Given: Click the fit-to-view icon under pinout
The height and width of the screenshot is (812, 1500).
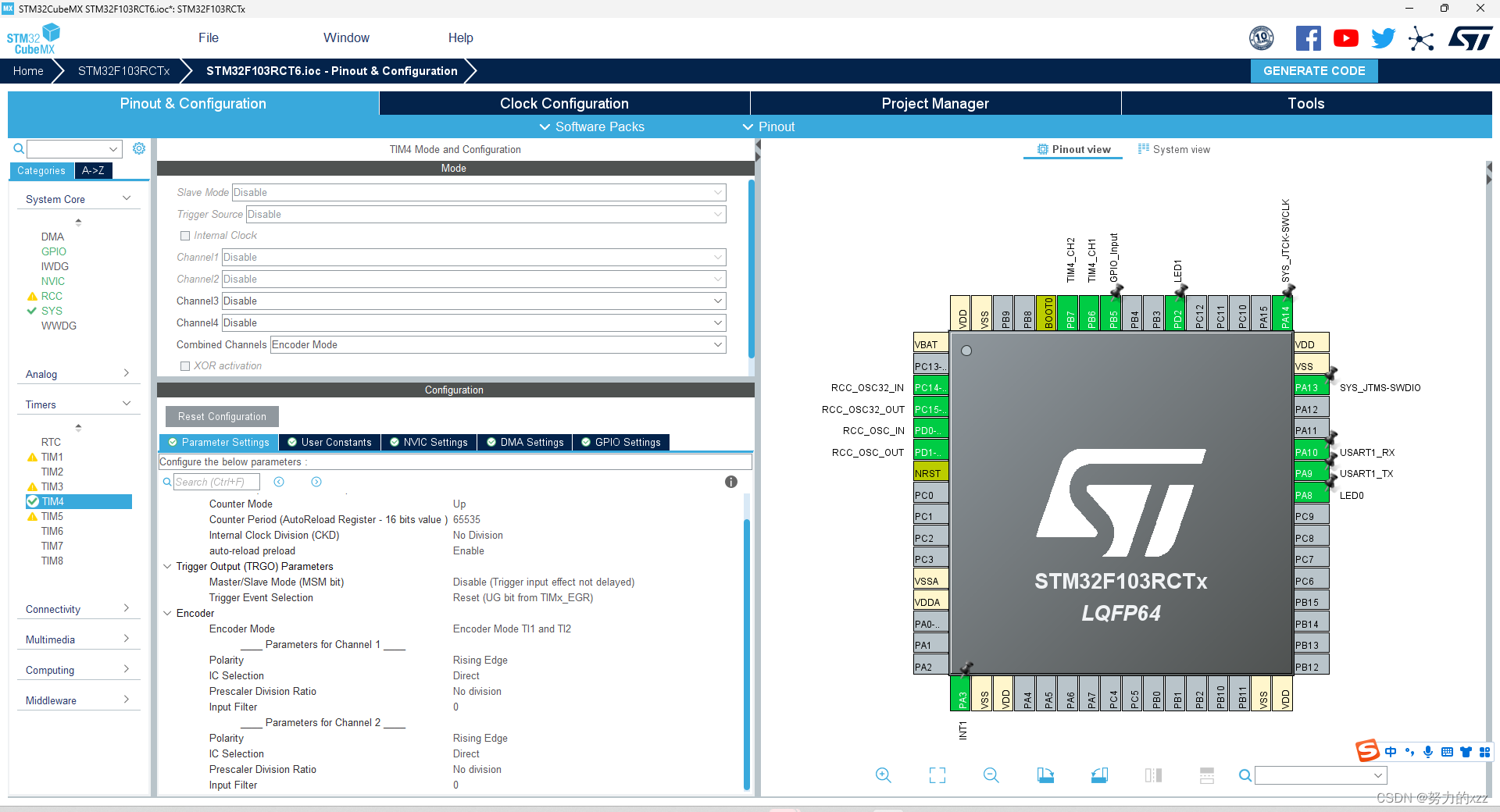Looking at the screenshot, I should click(x=937, y=775).
